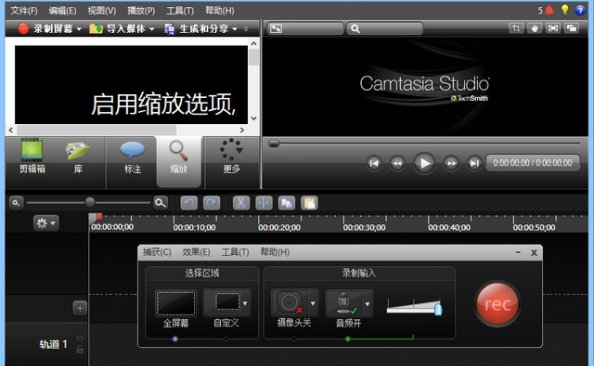Screen dimensions: 594x366
Task: Expand the 导入媒体 dropdown arrow
Action: click(x=152, y=29)
